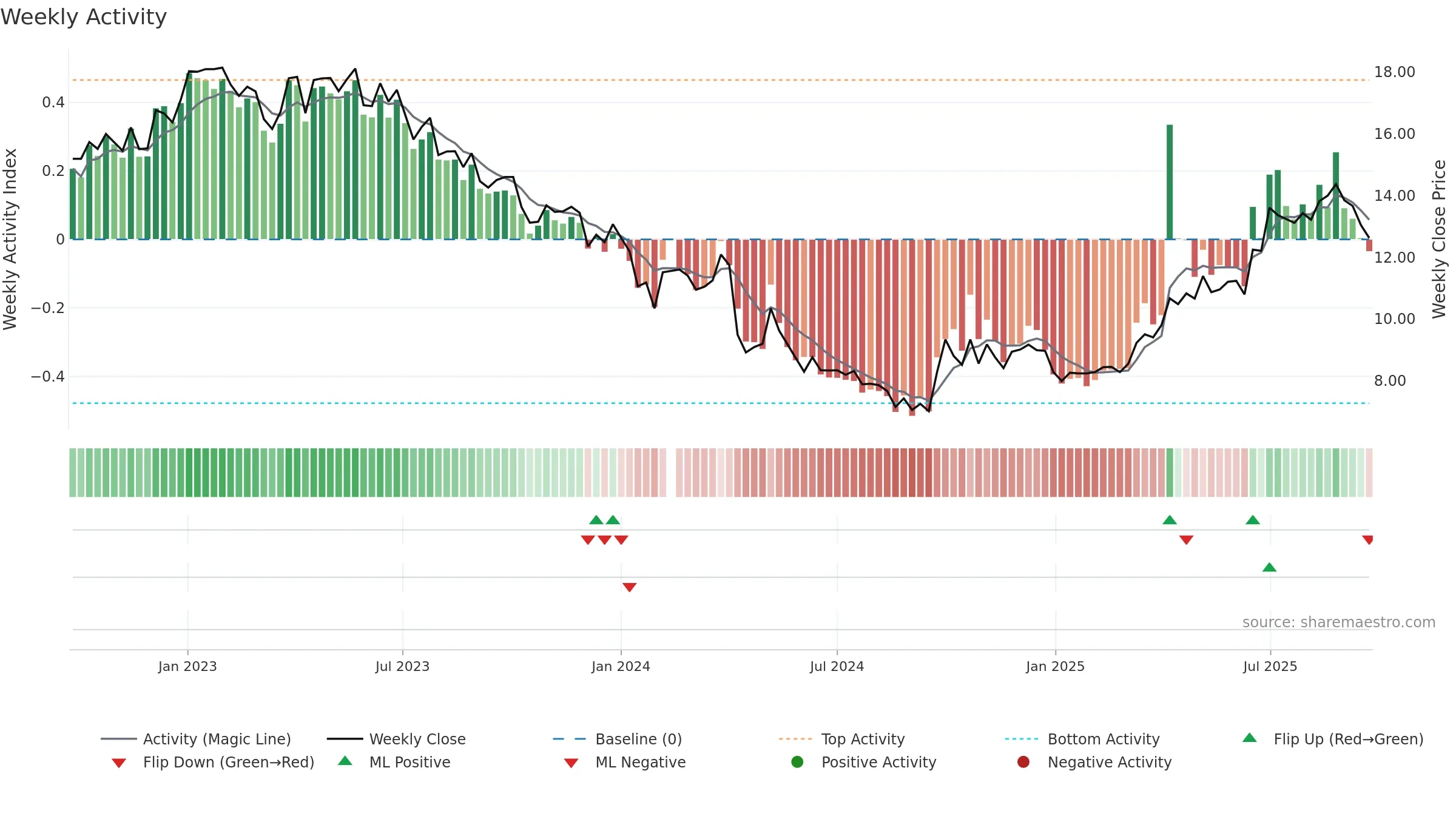This screenshot has height=819, width=1456.
Task: Hide the Baseline (0) series via legend
Action: 618,739
